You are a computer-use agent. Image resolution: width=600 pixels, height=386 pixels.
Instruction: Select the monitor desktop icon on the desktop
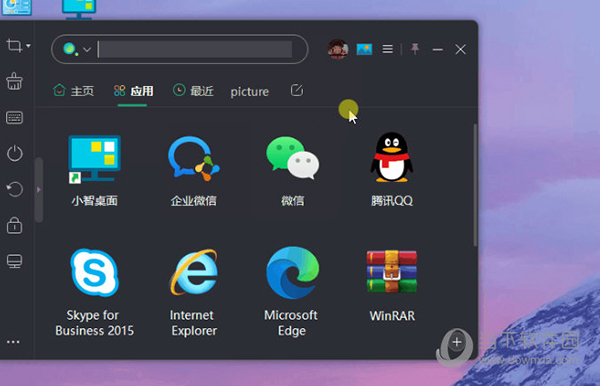79,9
